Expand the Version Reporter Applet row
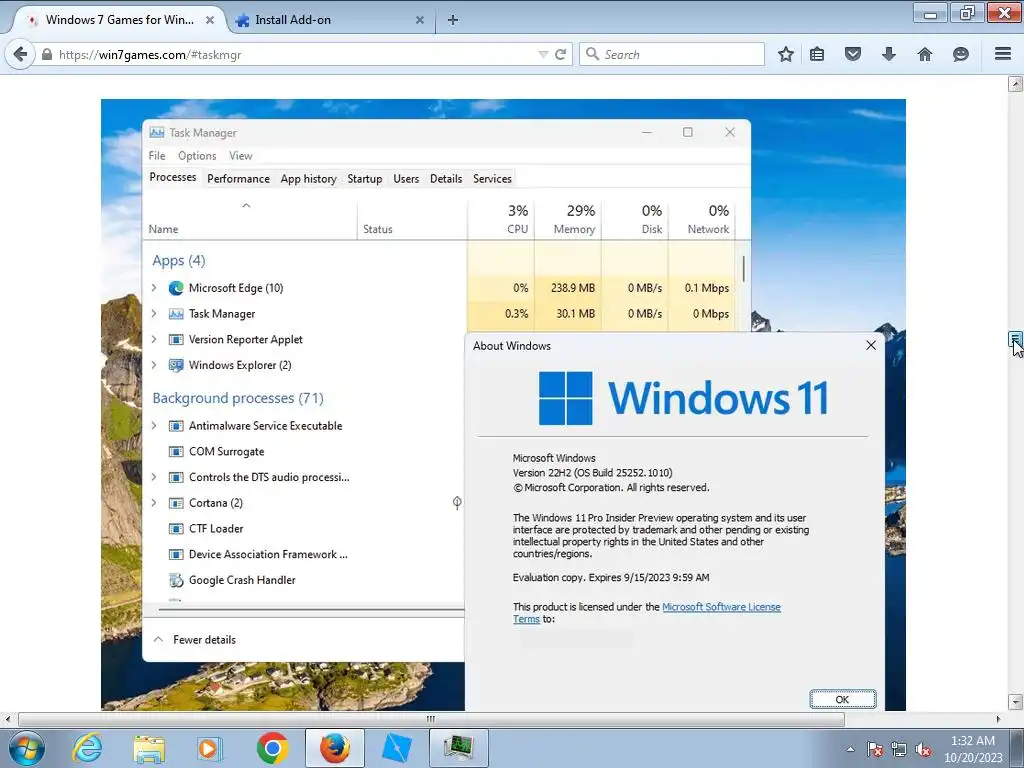Image resolution: width=1024 pixels, height=768 pixels. pos(154,339)
